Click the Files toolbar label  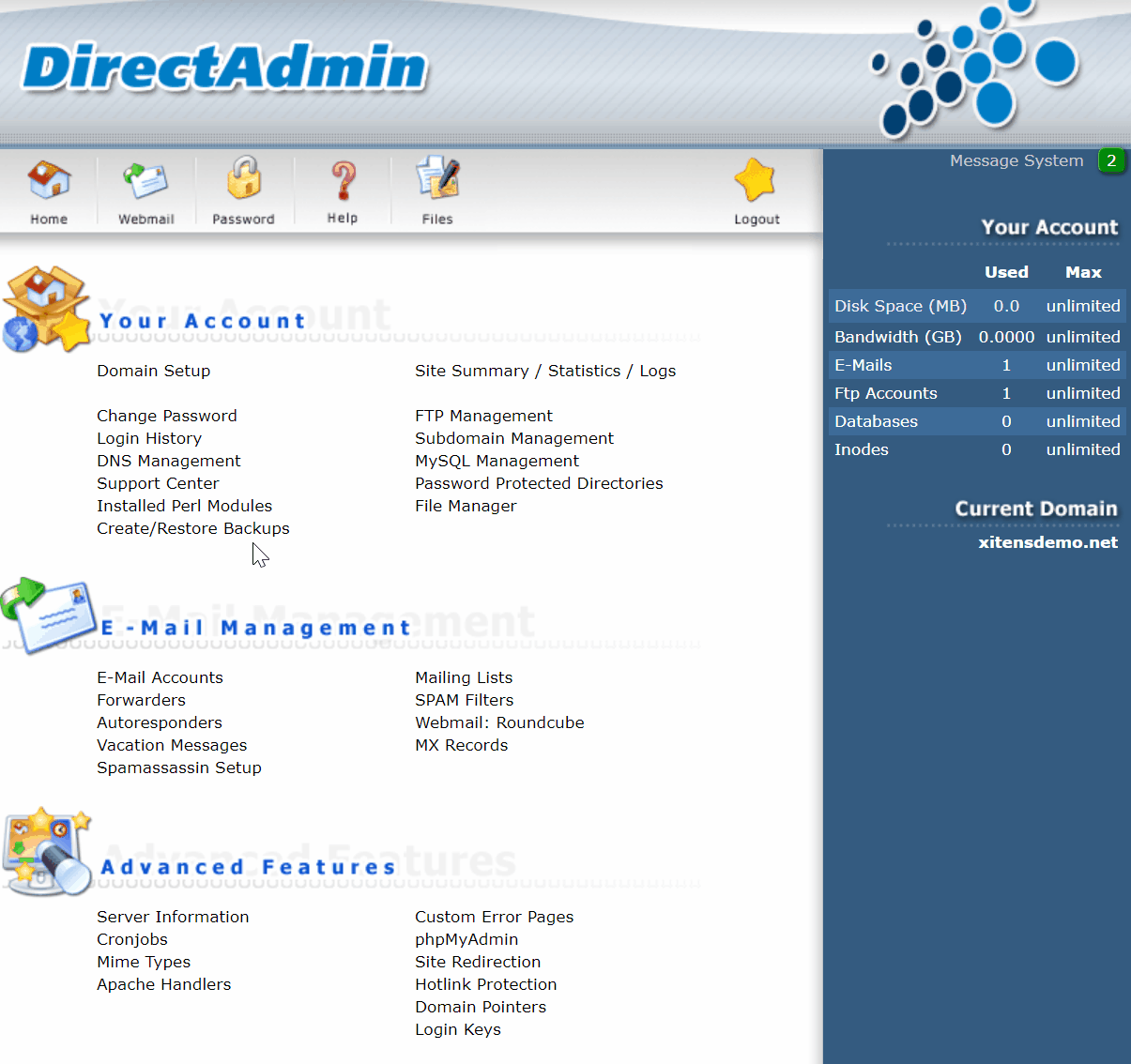(x=437, y=219)
